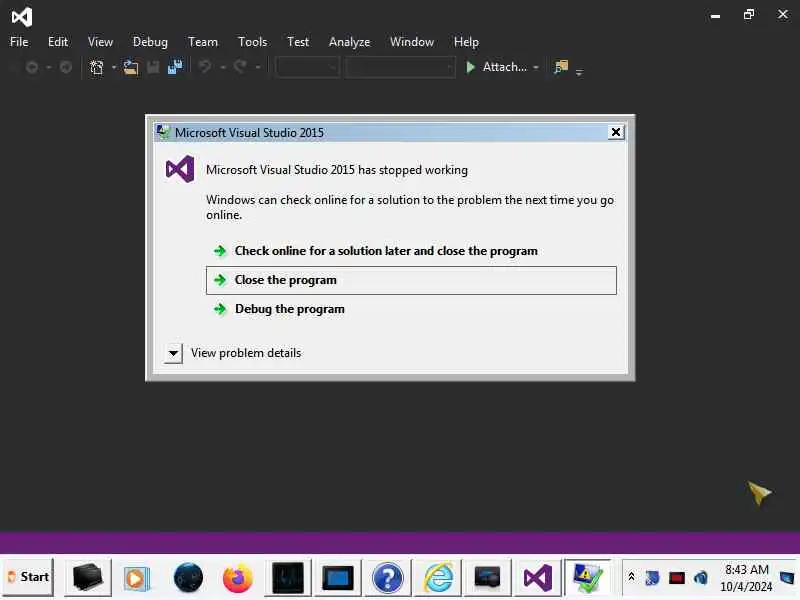Click the volume tray icon
The width and height of the screenshot is (800, 600).
pos(701,578)
